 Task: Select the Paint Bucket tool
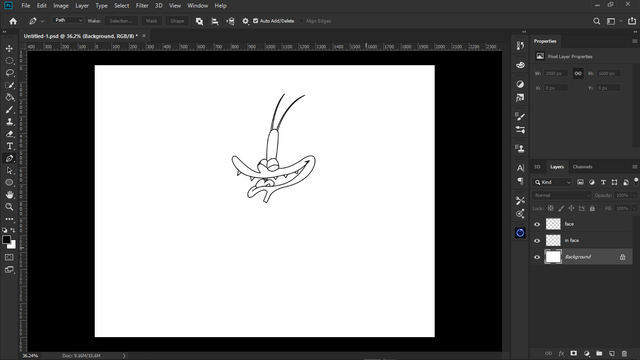(9, 98)
